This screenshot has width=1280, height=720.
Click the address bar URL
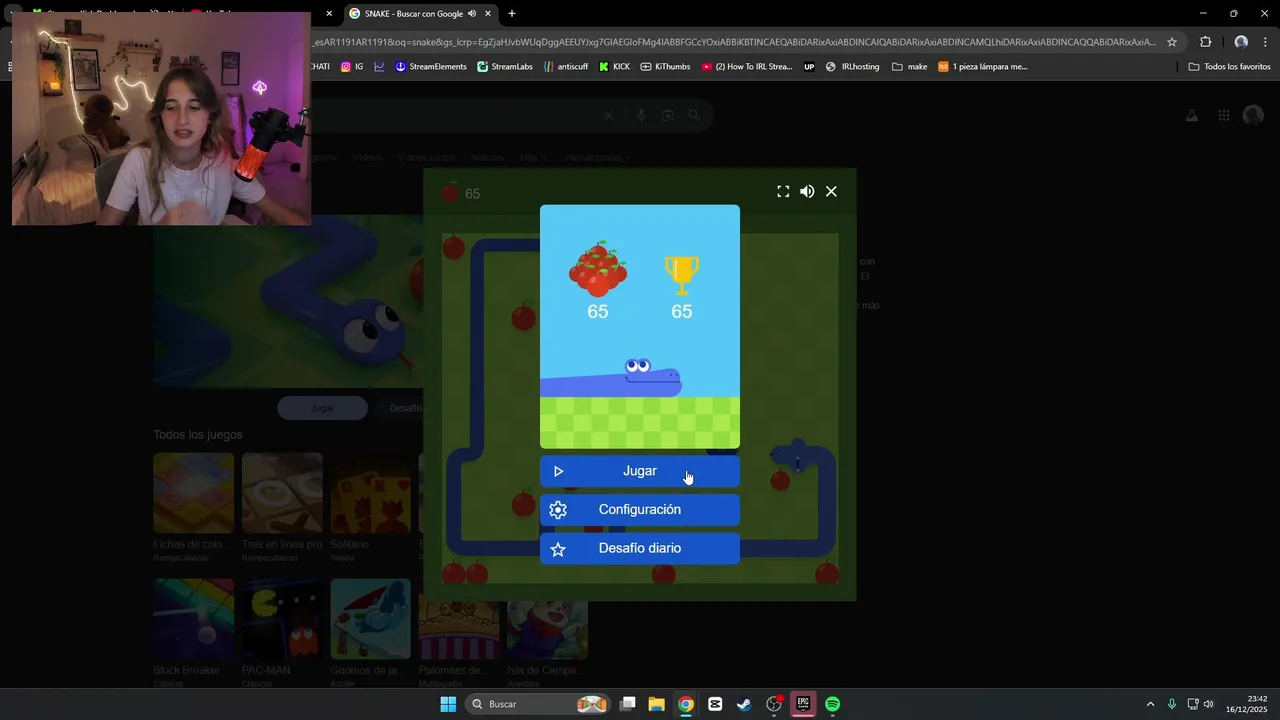tap(735, 42)
